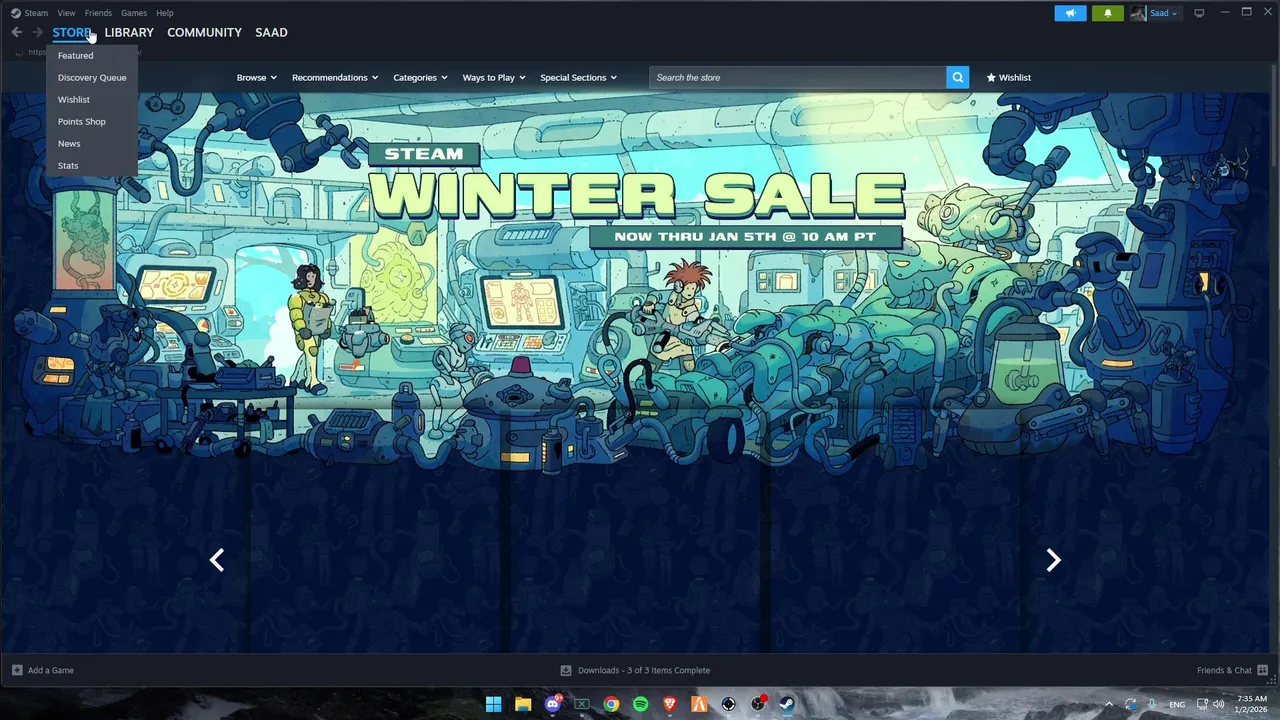Open Google Chrome from the taskbar
The height and width of the screenshot is (720, 1280).
click(611, 704)
